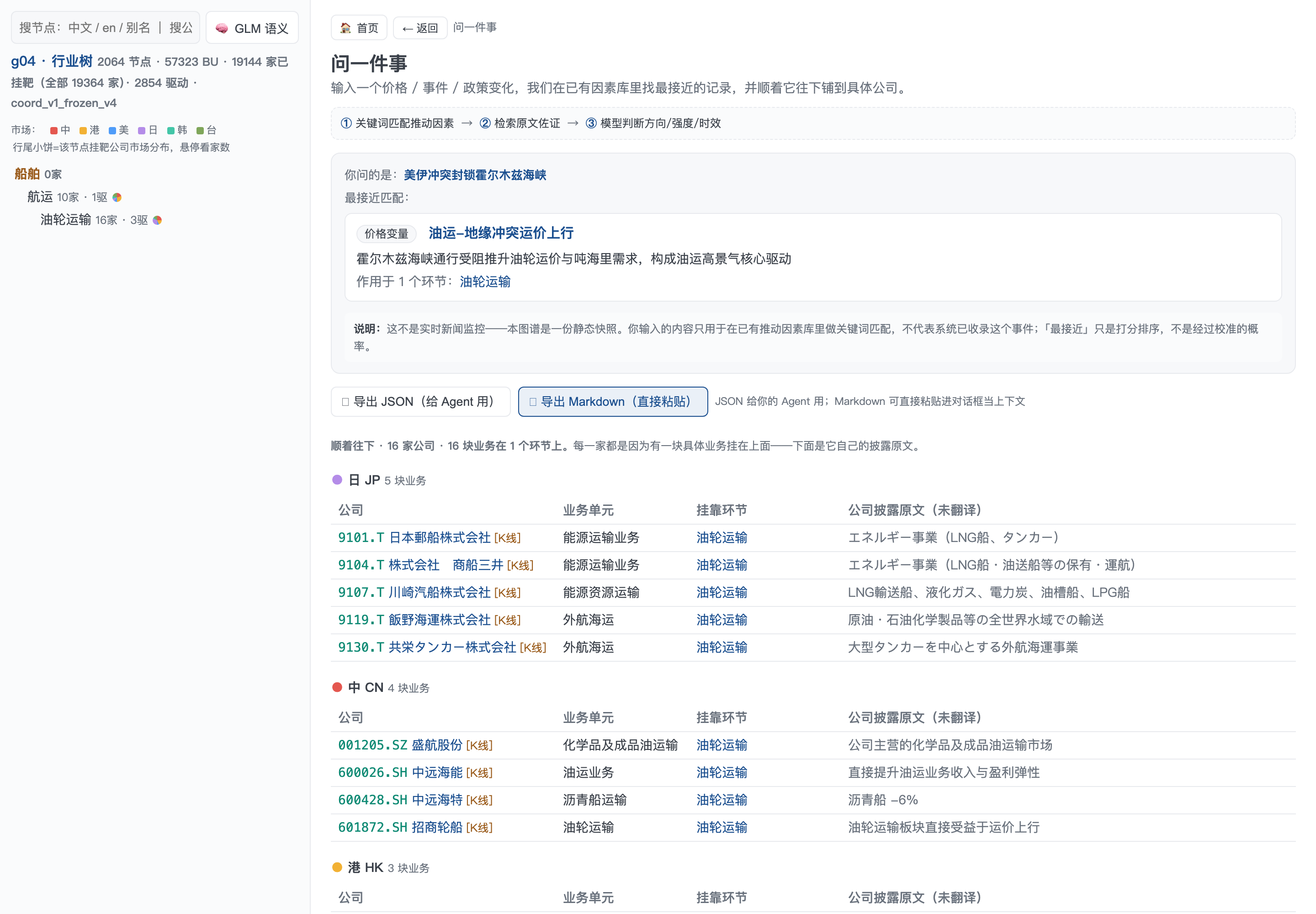
Task: Click the orange 港 market legend swatch
Action: 83,131
